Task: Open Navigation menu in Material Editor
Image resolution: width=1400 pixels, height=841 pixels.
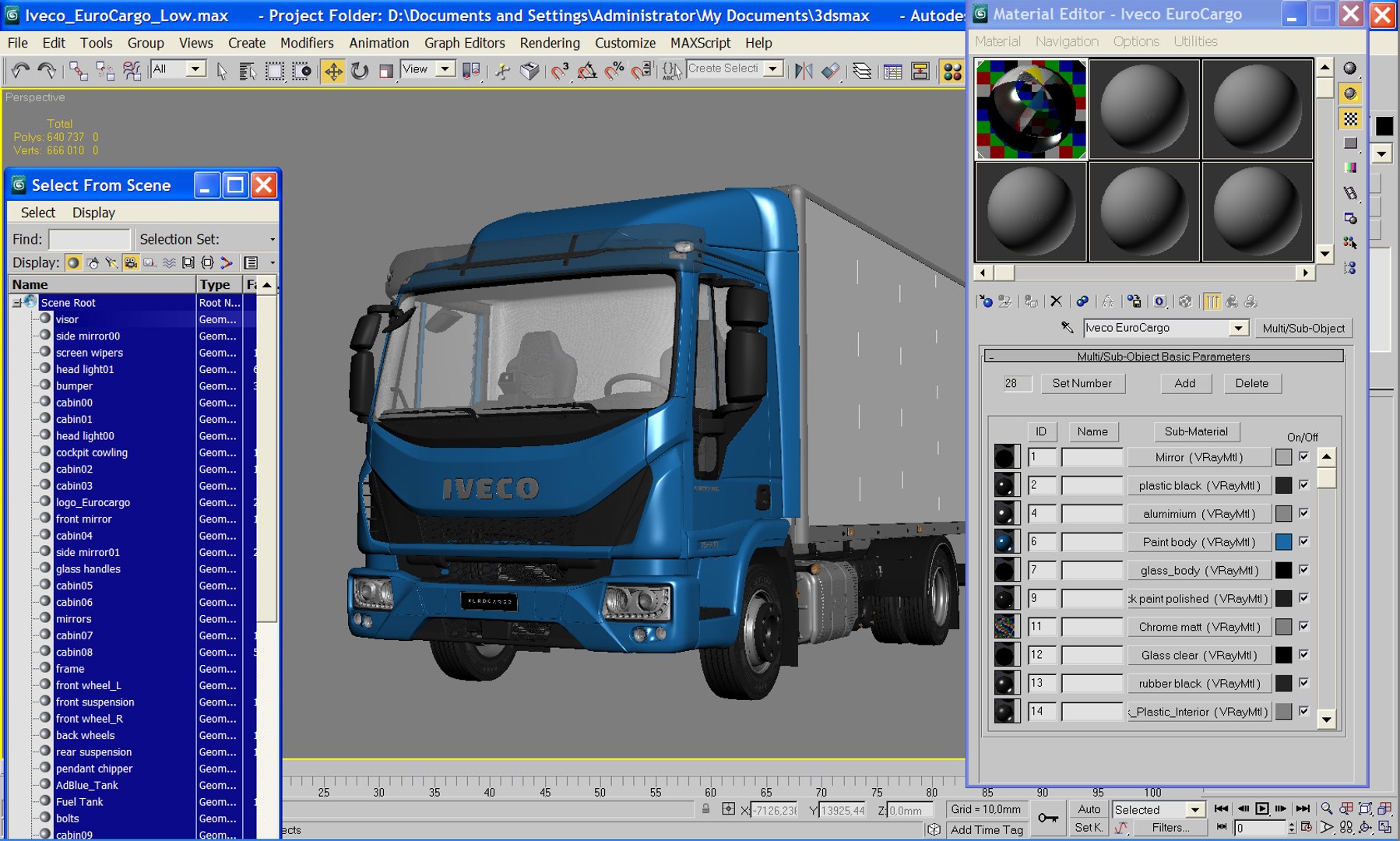Action: pos(1067,41)
